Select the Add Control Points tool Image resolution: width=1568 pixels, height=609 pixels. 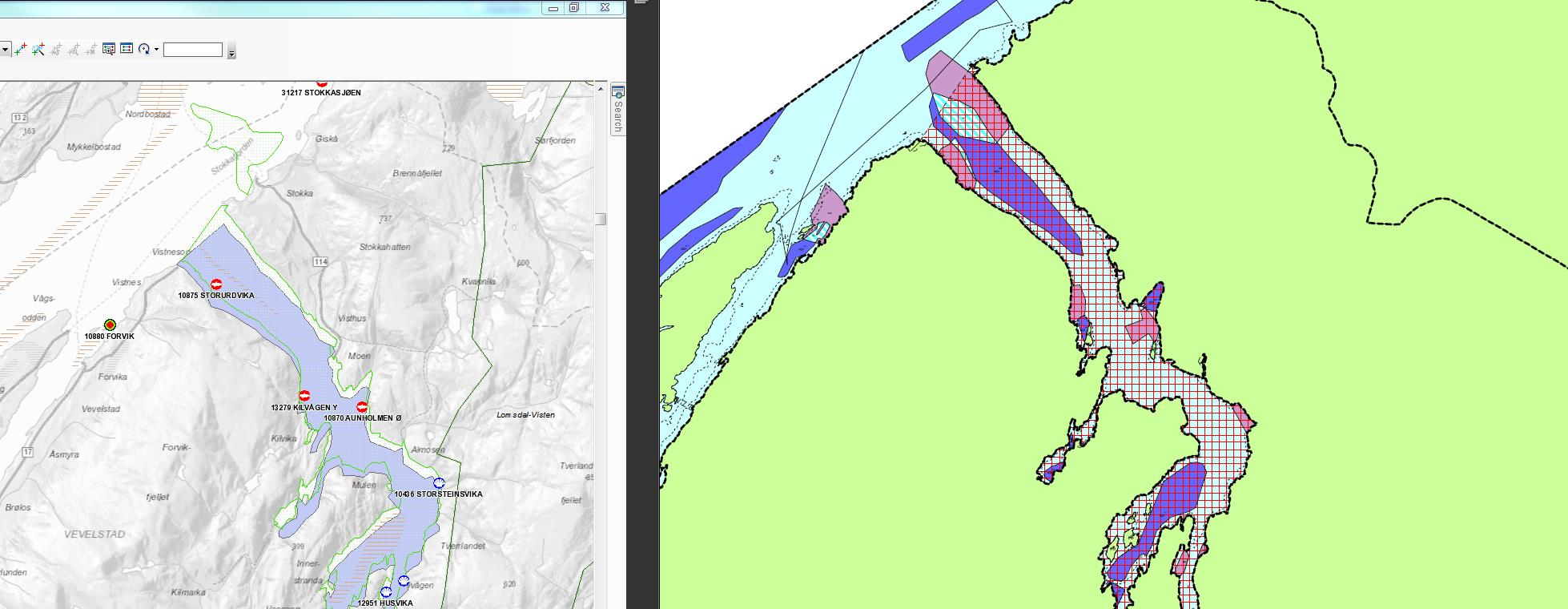(x=21, y=49)
